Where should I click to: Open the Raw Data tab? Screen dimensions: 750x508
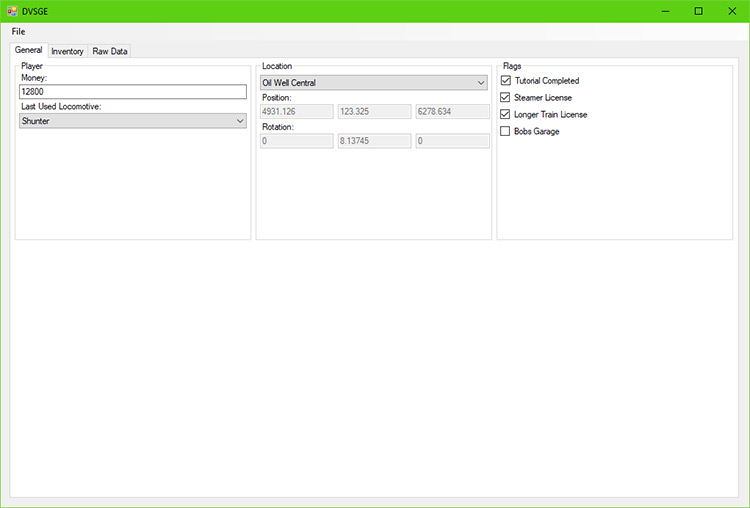[110, 51]
